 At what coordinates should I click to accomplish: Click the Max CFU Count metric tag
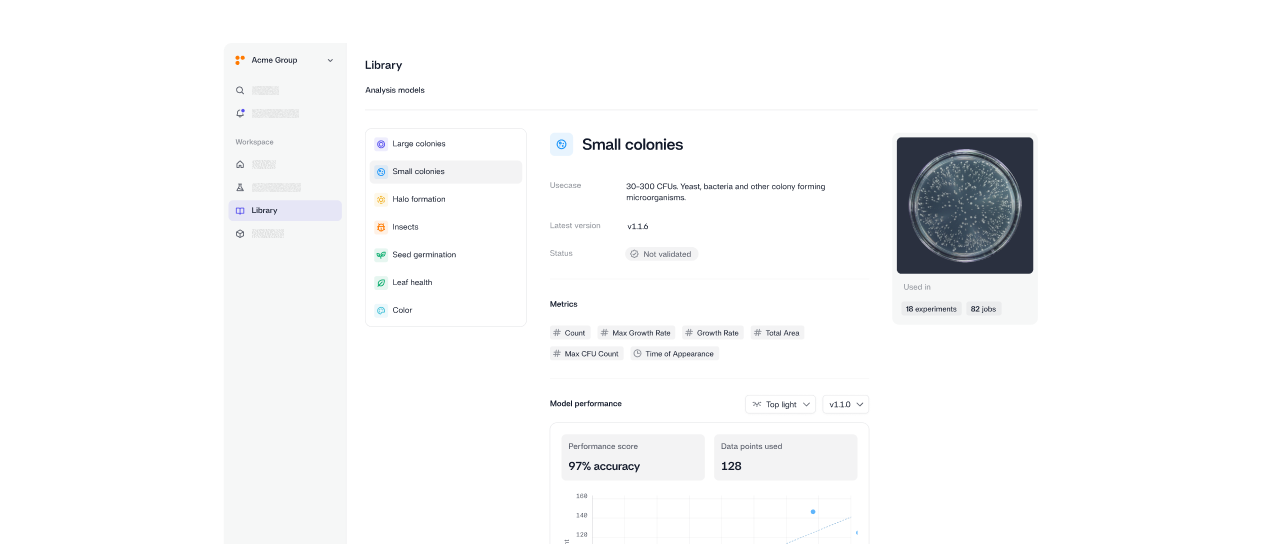(587, 354)
